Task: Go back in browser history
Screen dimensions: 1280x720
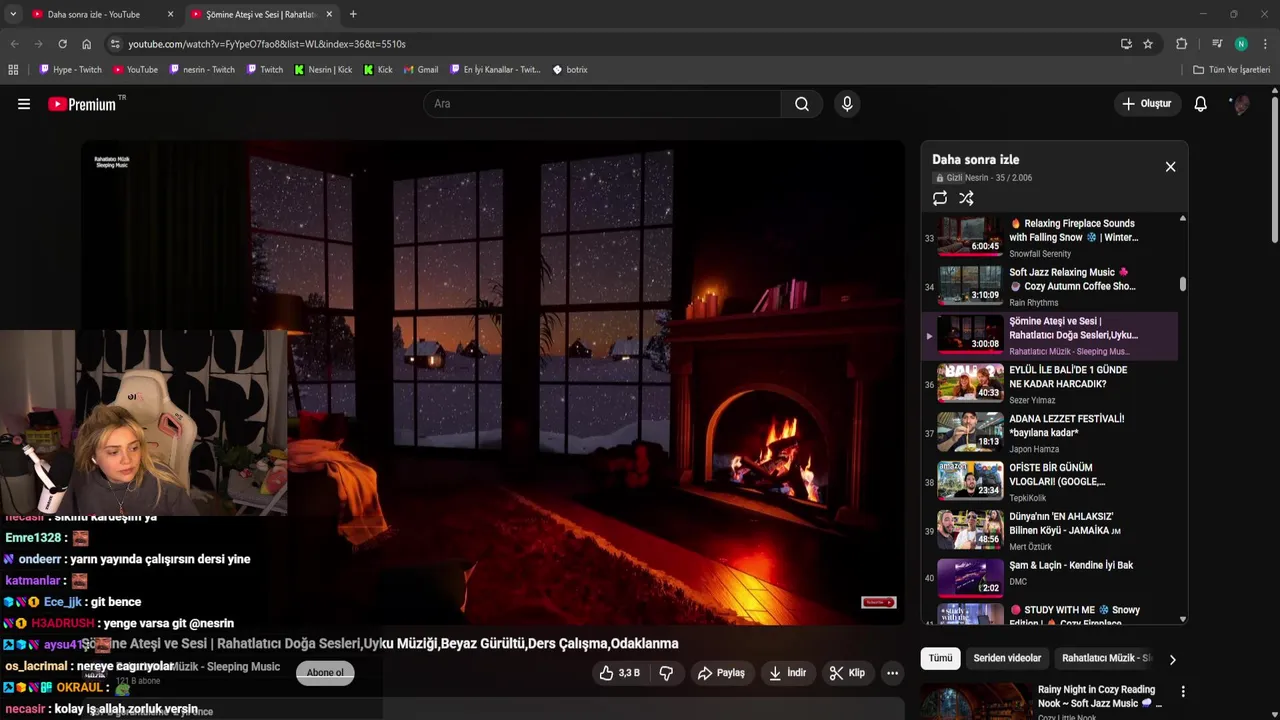Action: click(x=15, y=44)
